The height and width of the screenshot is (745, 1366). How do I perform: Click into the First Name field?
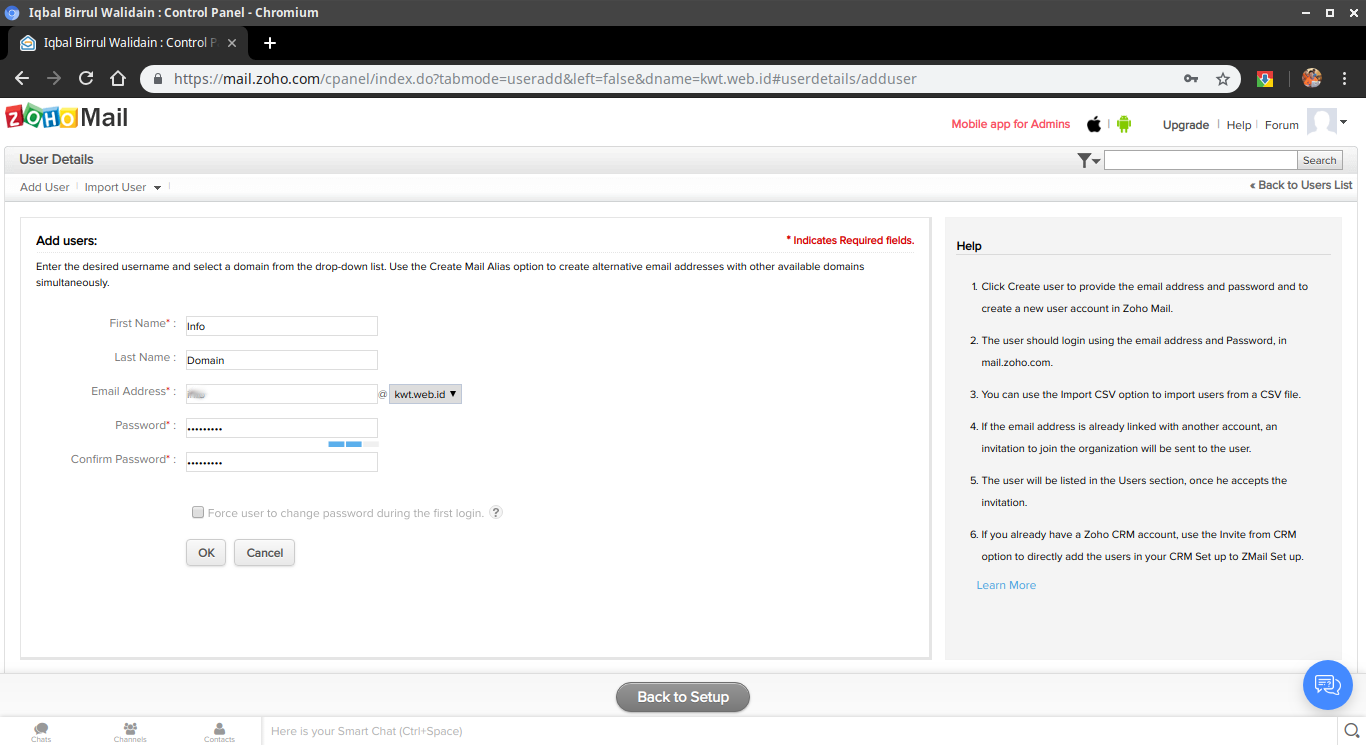[281, 326]
